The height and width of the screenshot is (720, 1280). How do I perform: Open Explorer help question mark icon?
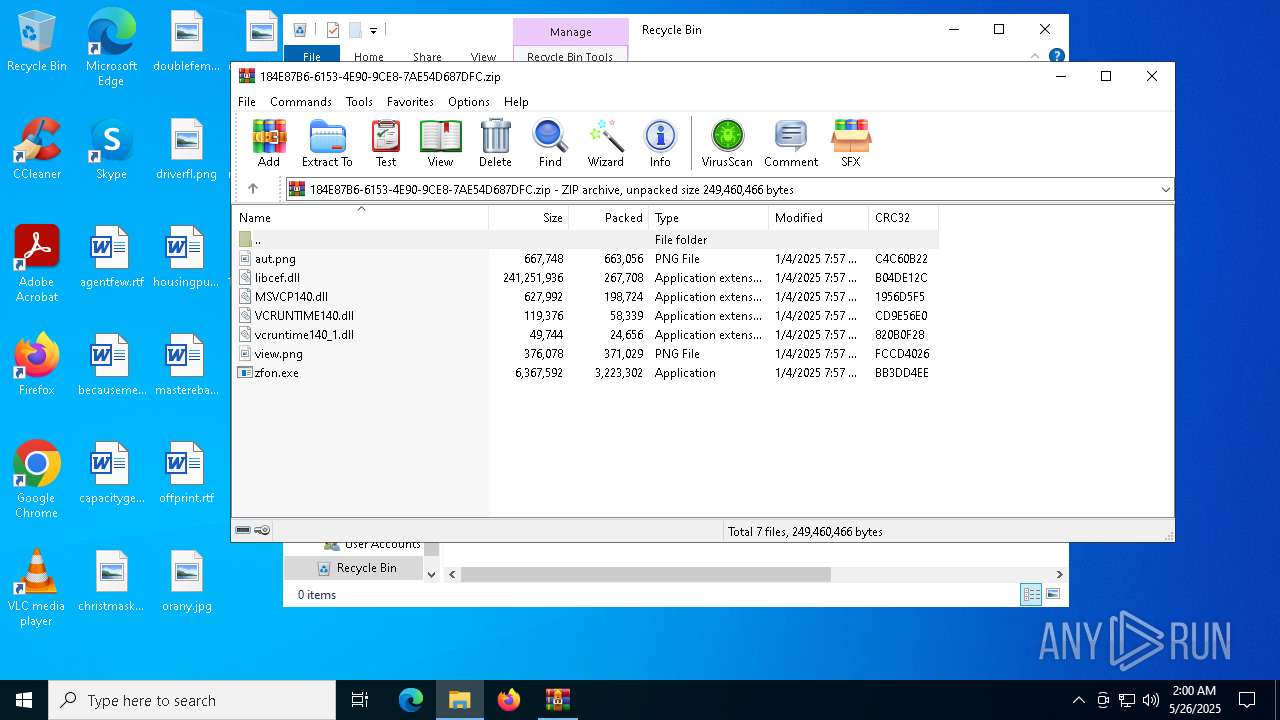pyautogui.click(x=1057, y=56)
